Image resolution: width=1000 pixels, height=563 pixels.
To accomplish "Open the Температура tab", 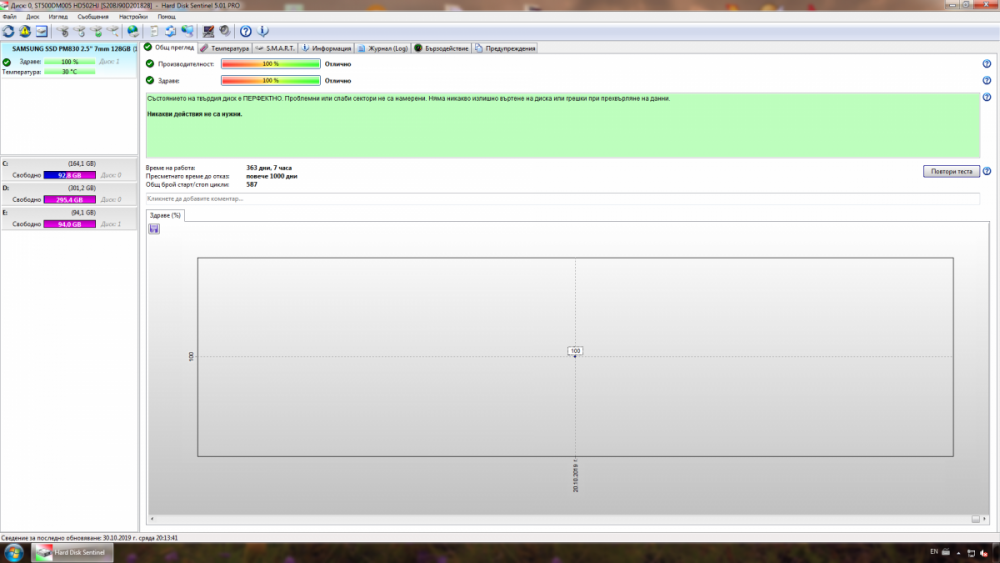I will point(225,48).
